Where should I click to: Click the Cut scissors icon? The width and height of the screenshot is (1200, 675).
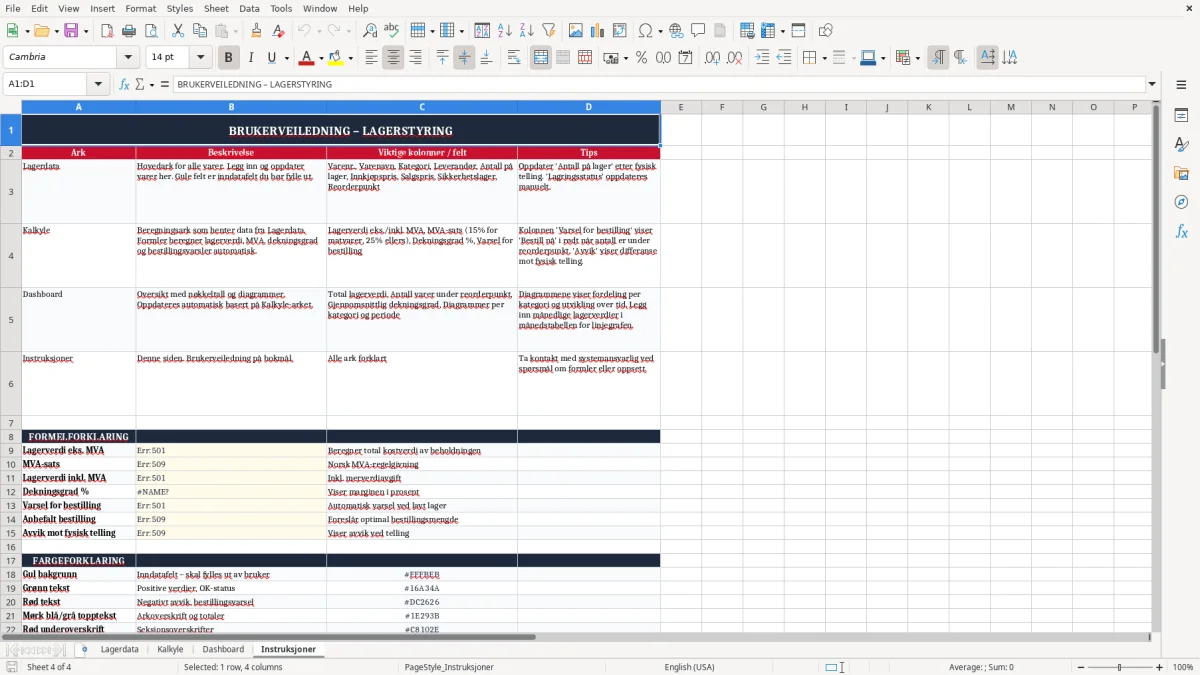click(x=178, y=31)
